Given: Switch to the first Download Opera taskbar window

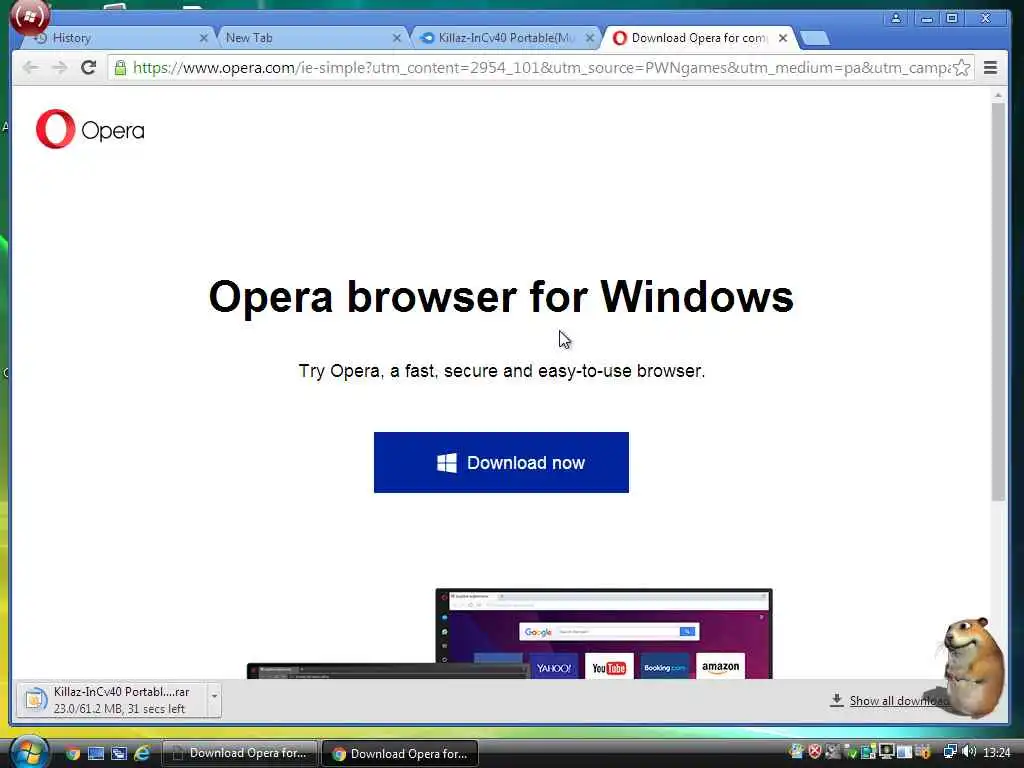Looking at the screenshot, I should (239, 754).
